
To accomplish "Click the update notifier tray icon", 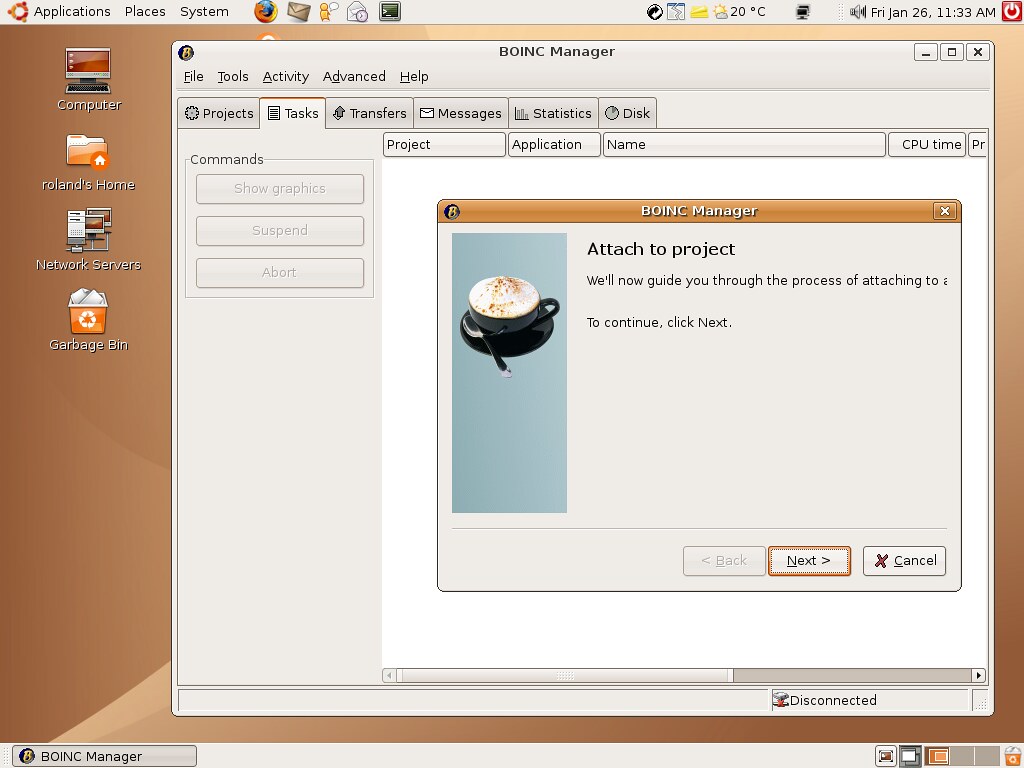I will 654,12.
